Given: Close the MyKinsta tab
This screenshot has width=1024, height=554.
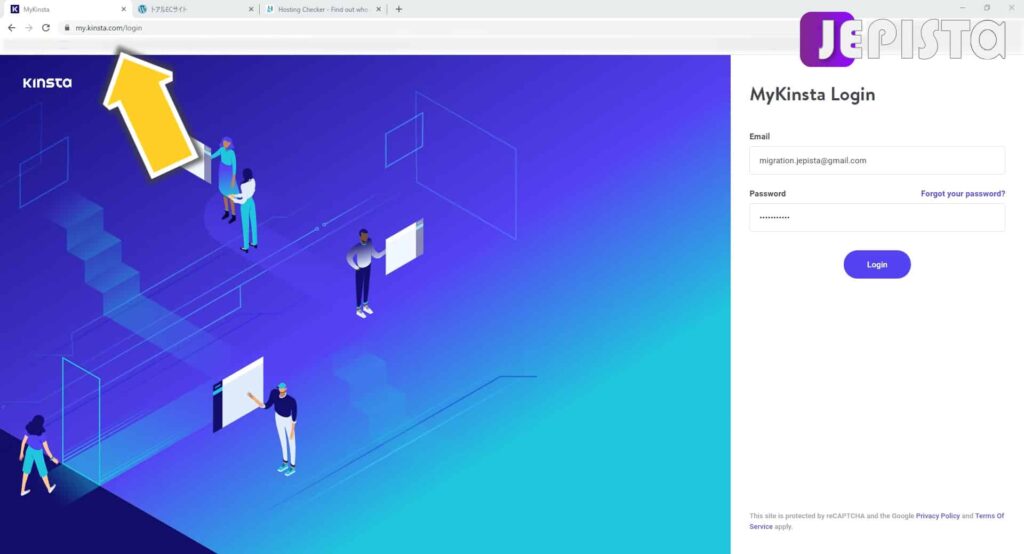Looking at the screenshot, I should pos(123,9).
